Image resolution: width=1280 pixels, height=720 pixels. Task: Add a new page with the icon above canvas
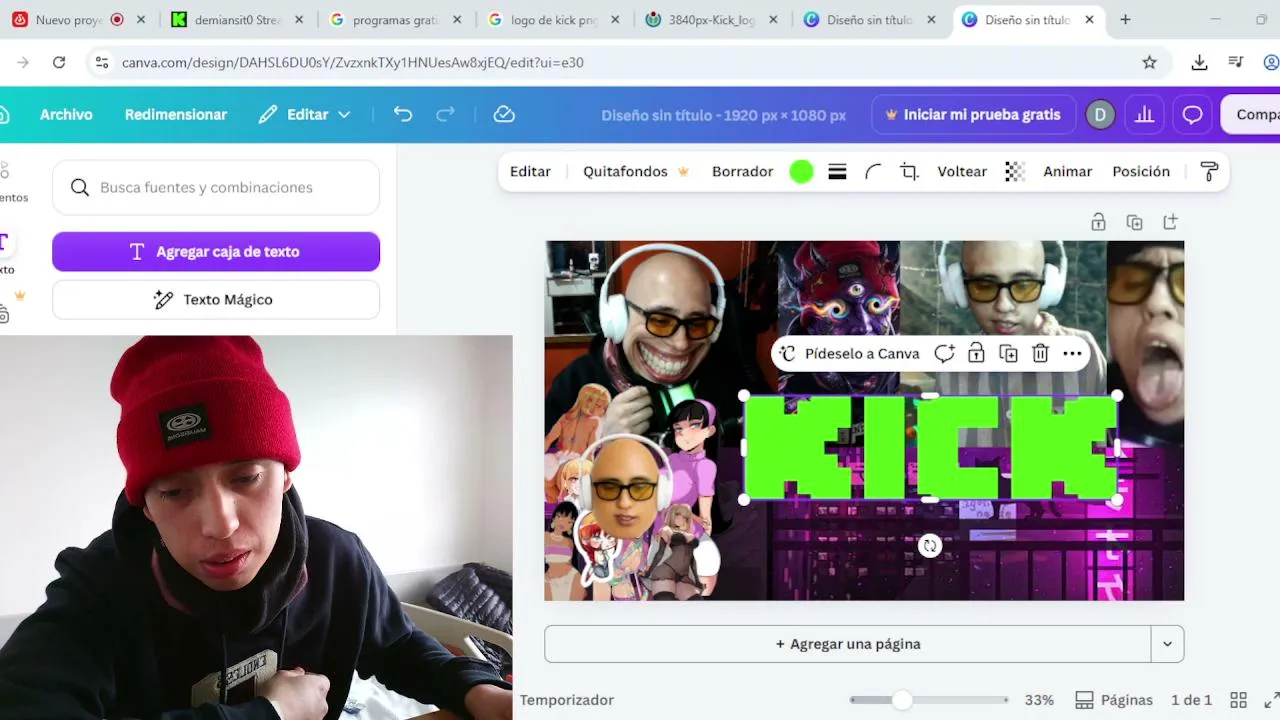pyautogui.click(x=1170, y=222)
